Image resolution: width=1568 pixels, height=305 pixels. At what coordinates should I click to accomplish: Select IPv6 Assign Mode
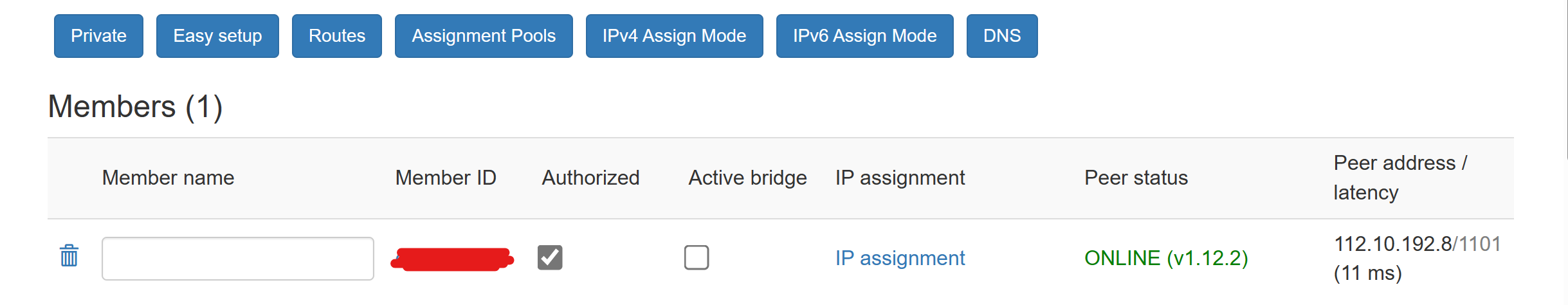click(x=864, y=36)
